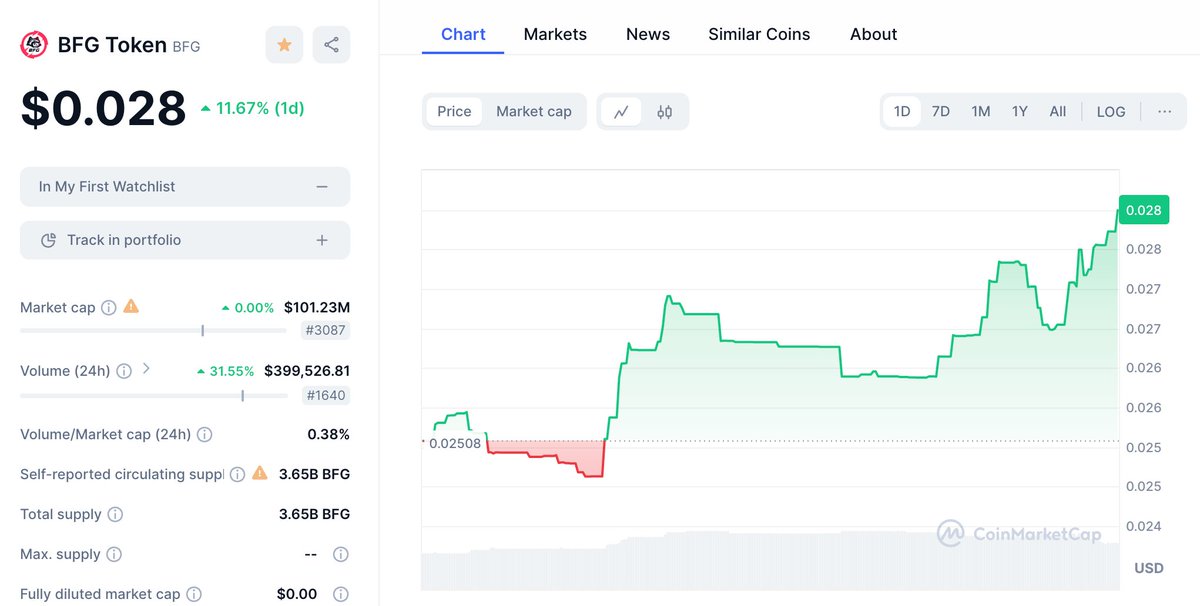Enable LOG scale on the chart

pyautogui.click(x=1110, y=111)
